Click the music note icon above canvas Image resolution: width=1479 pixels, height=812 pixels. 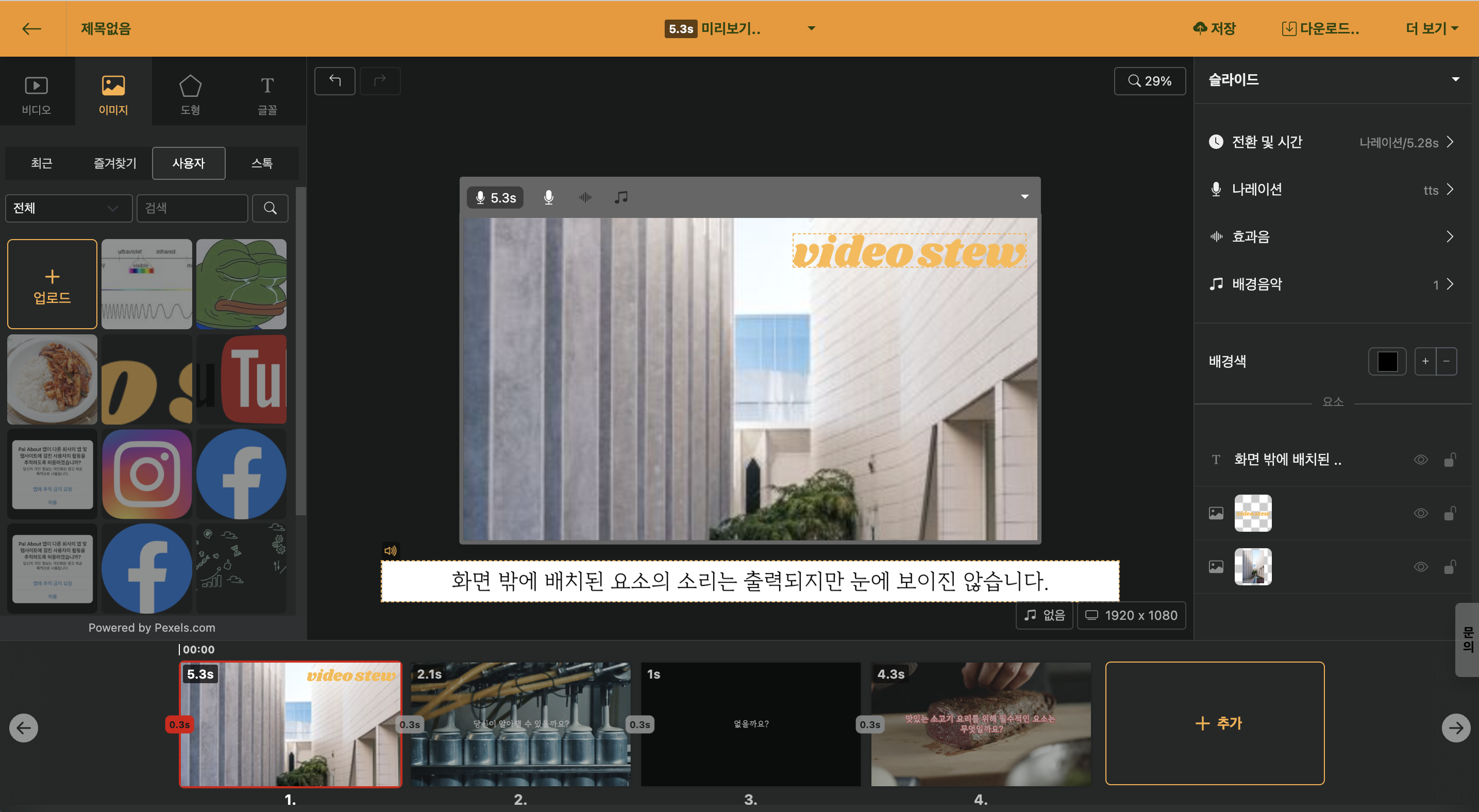coord(620,197)
